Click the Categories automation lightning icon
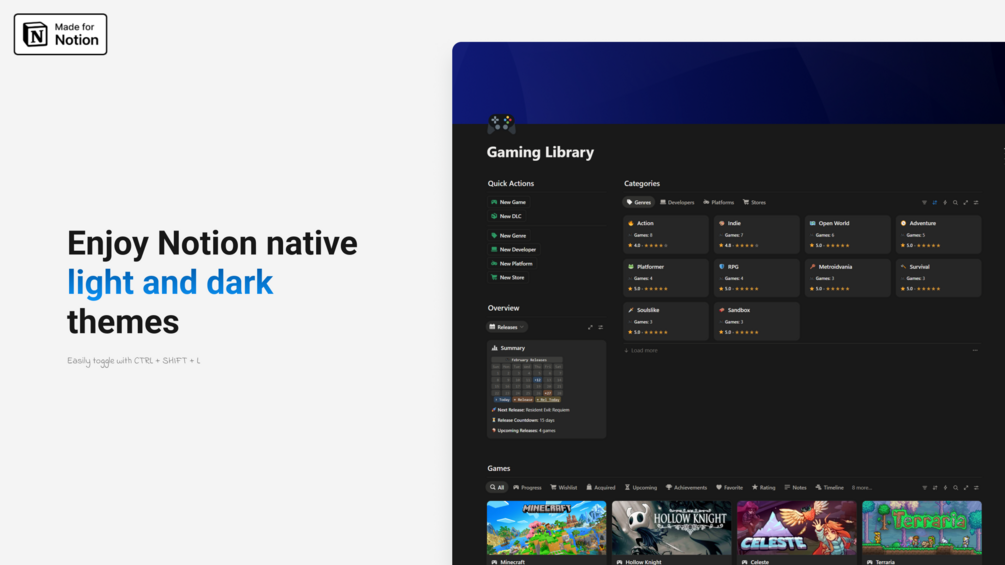The height and width of the screenshot is (565, 1005). click(x=945, y=202)
